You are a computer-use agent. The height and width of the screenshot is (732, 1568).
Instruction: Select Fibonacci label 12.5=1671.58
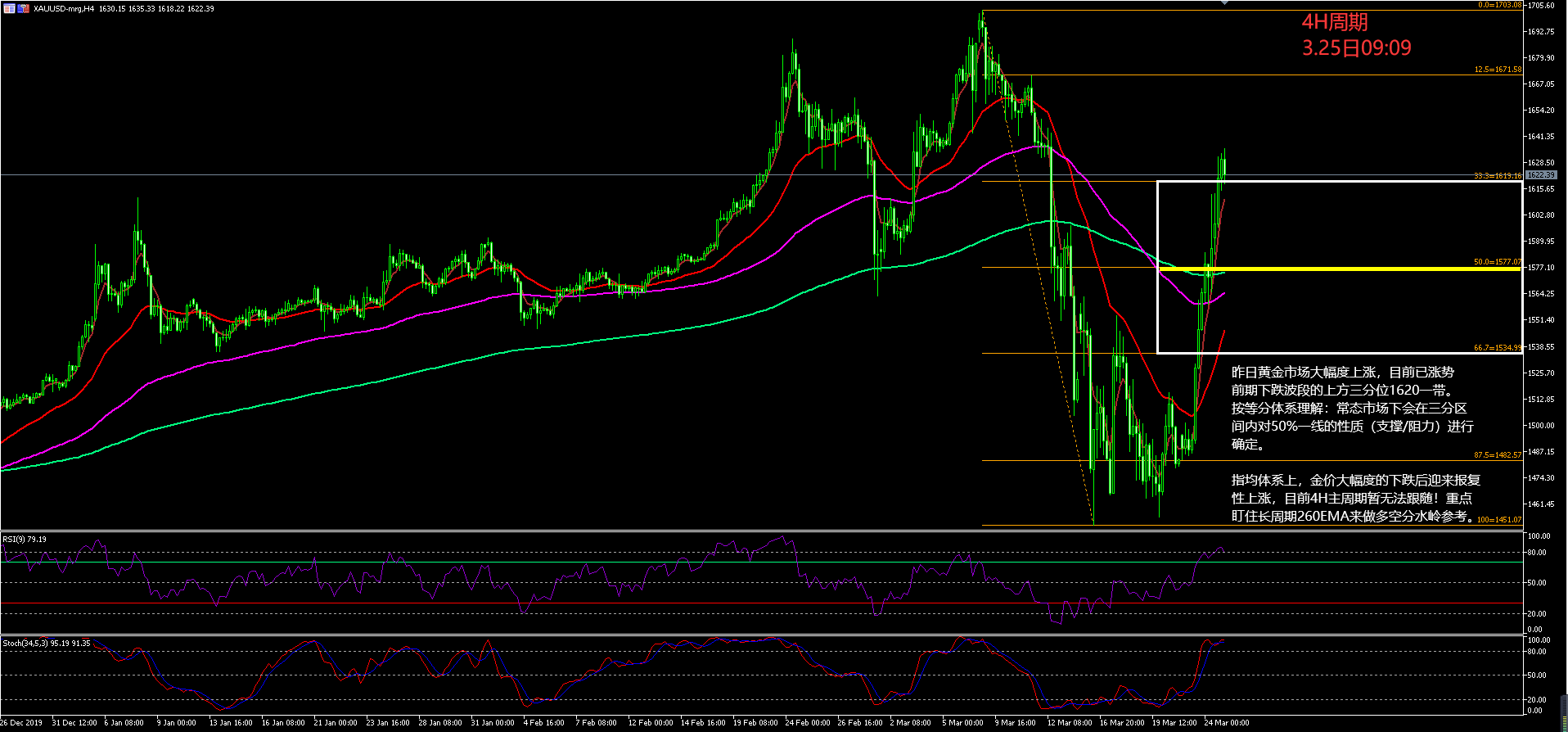click(x=1498, y=70)
